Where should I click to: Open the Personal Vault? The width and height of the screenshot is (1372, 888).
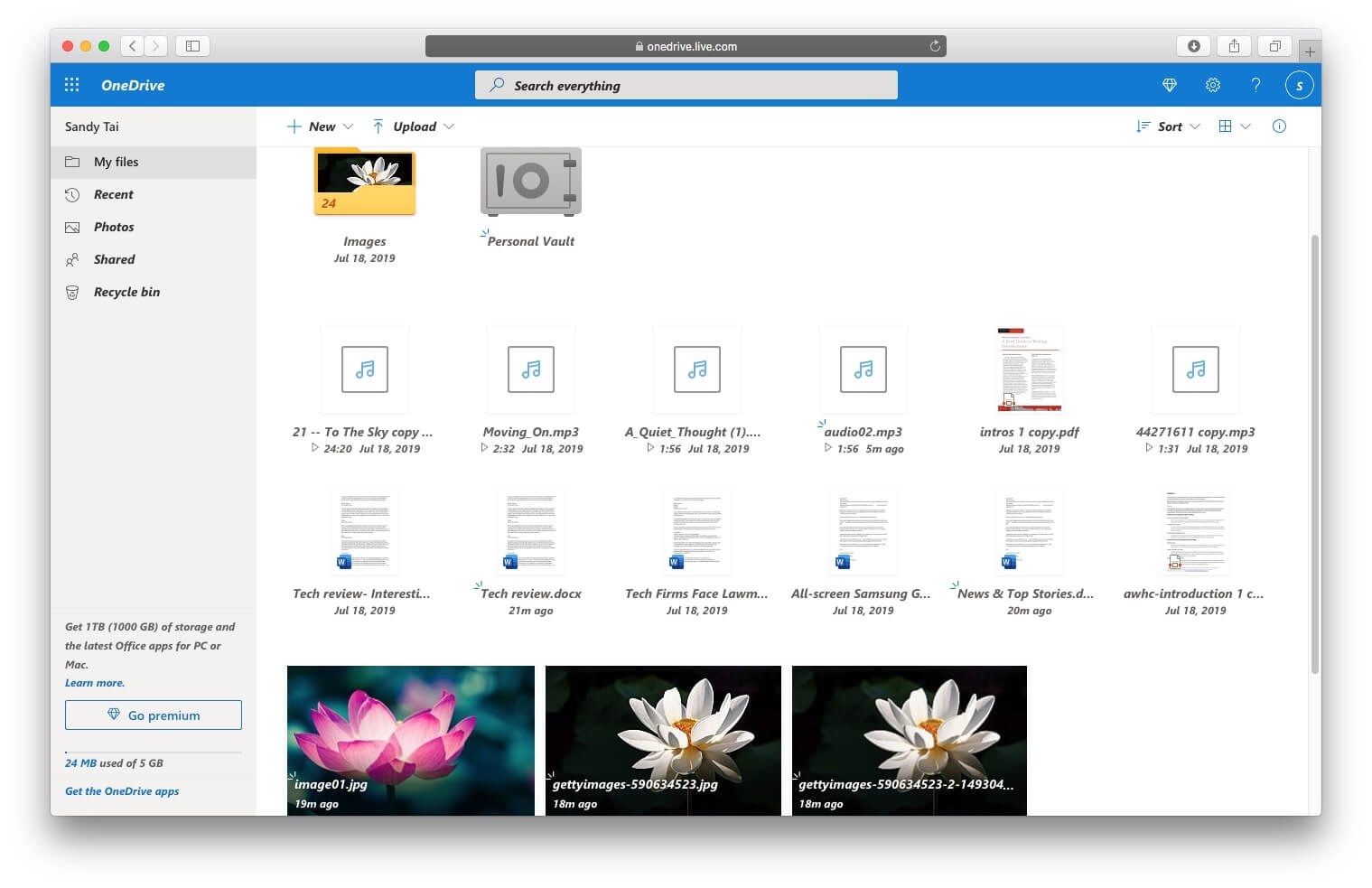(x=530, y=182)
